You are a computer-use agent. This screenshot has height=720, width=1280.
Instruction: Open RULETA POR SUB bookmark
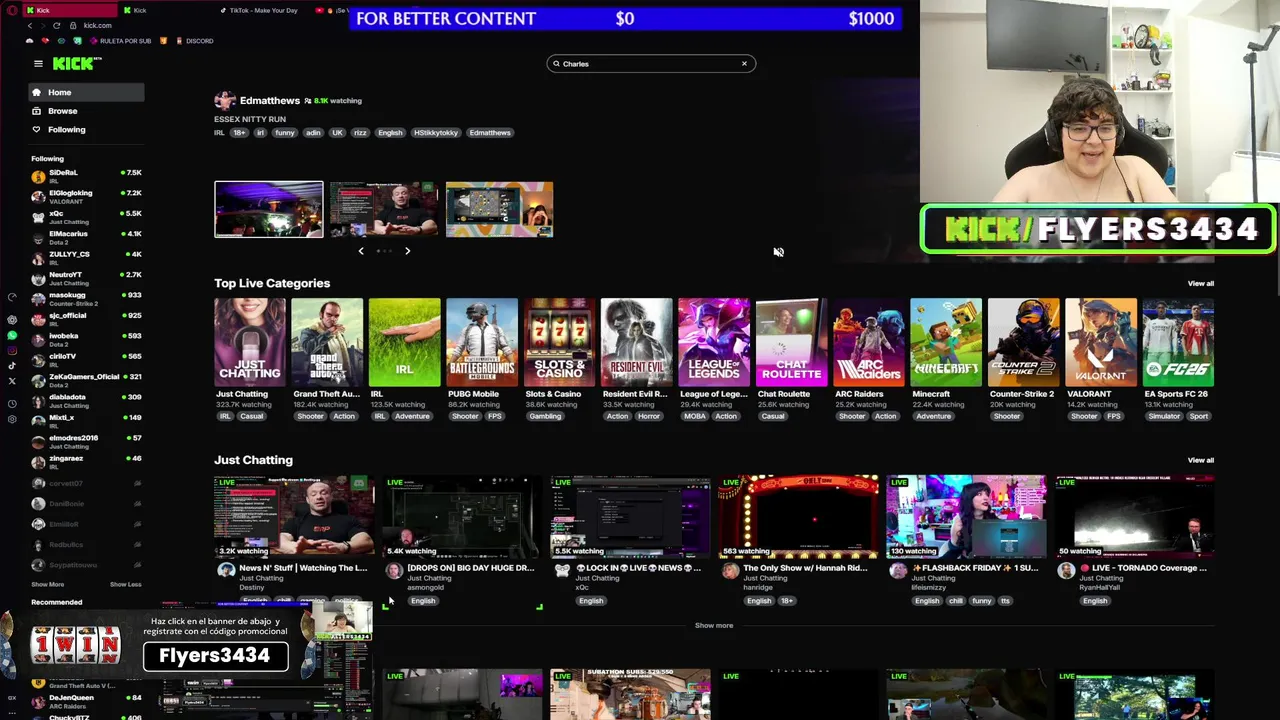click(119, 41)
